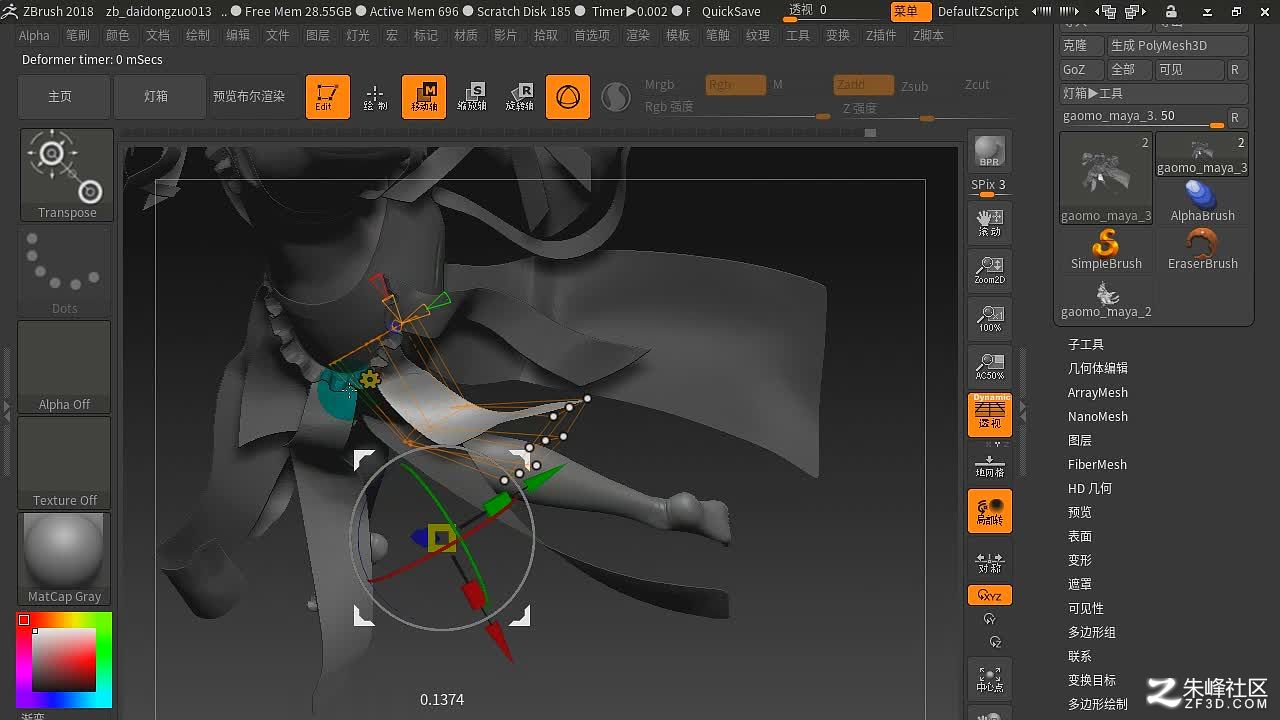The height and width of the screenshot is (720, 1280).
Task: Open the Dots stroke selector
Action: (x=64, y=271)
